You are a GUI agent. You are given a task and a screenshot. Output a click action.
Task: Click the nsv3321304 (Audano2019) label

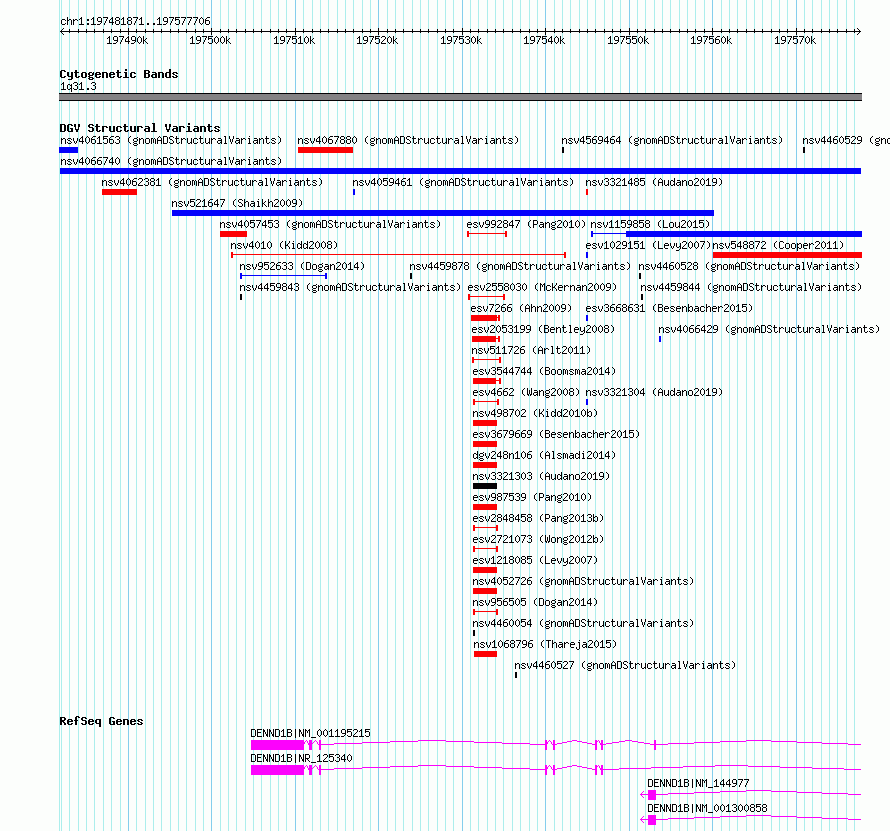pyautogui.click(x=654, y=392)
